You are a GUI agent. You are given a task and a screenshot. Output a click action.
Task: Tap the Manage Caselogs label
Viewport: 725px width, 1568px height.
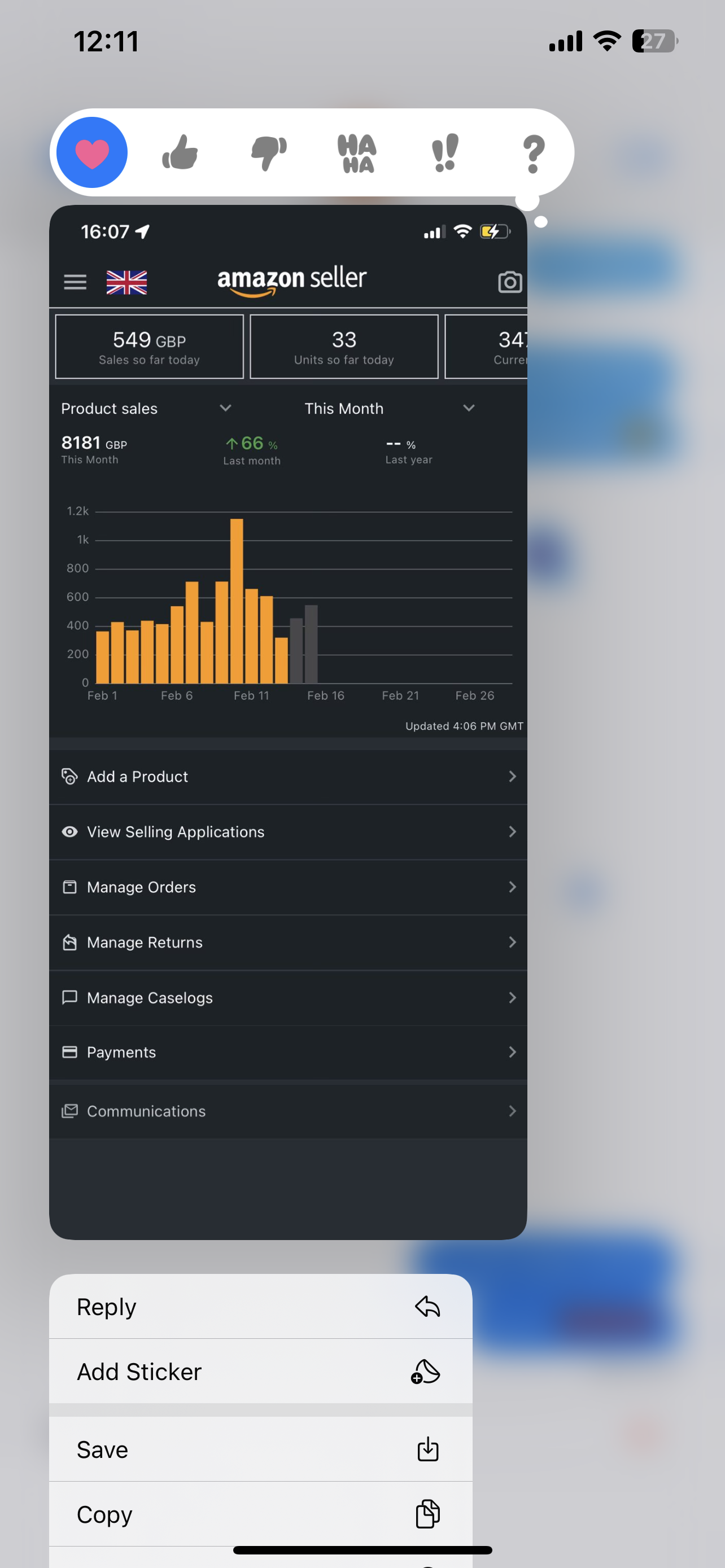[x=150, y=998]
